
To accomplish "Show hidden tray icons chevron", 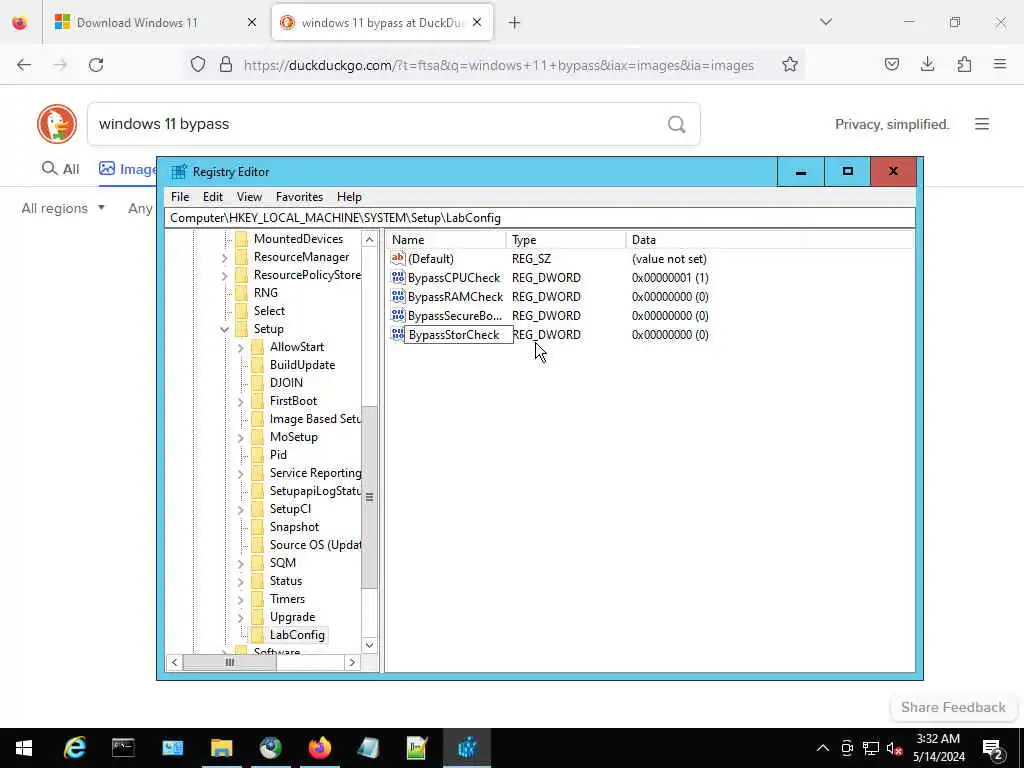I will (x=823, y=748).
